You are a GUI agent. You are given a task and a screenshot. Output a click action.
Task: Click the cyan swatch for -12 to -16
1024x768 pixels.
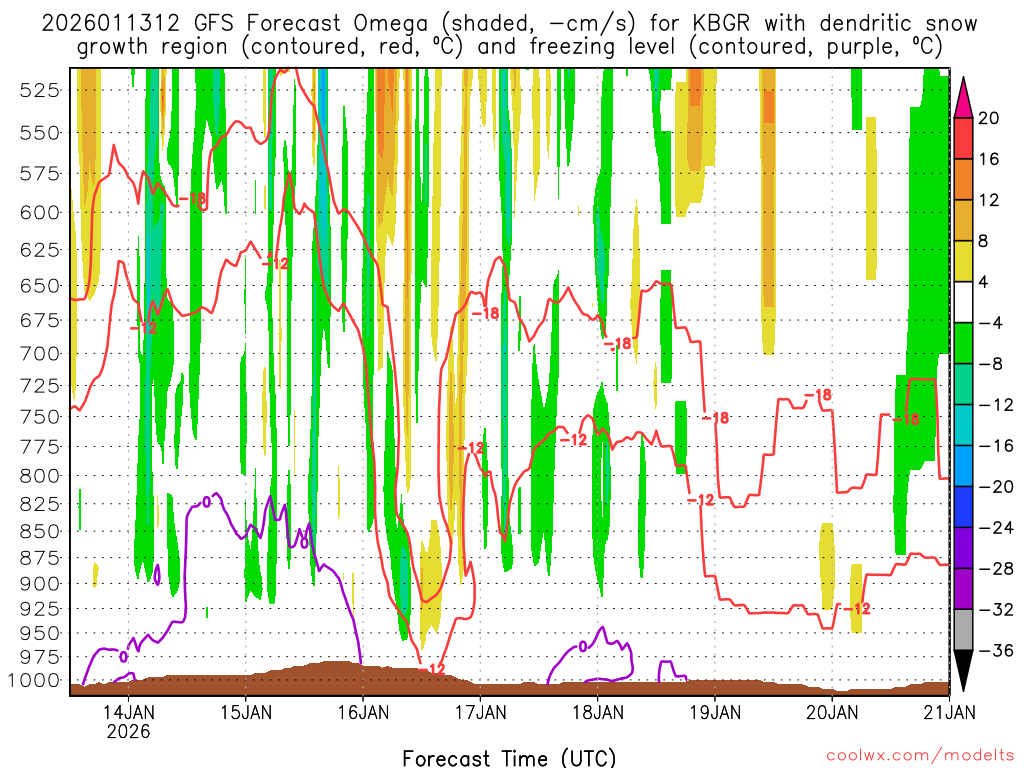point(963,425)
